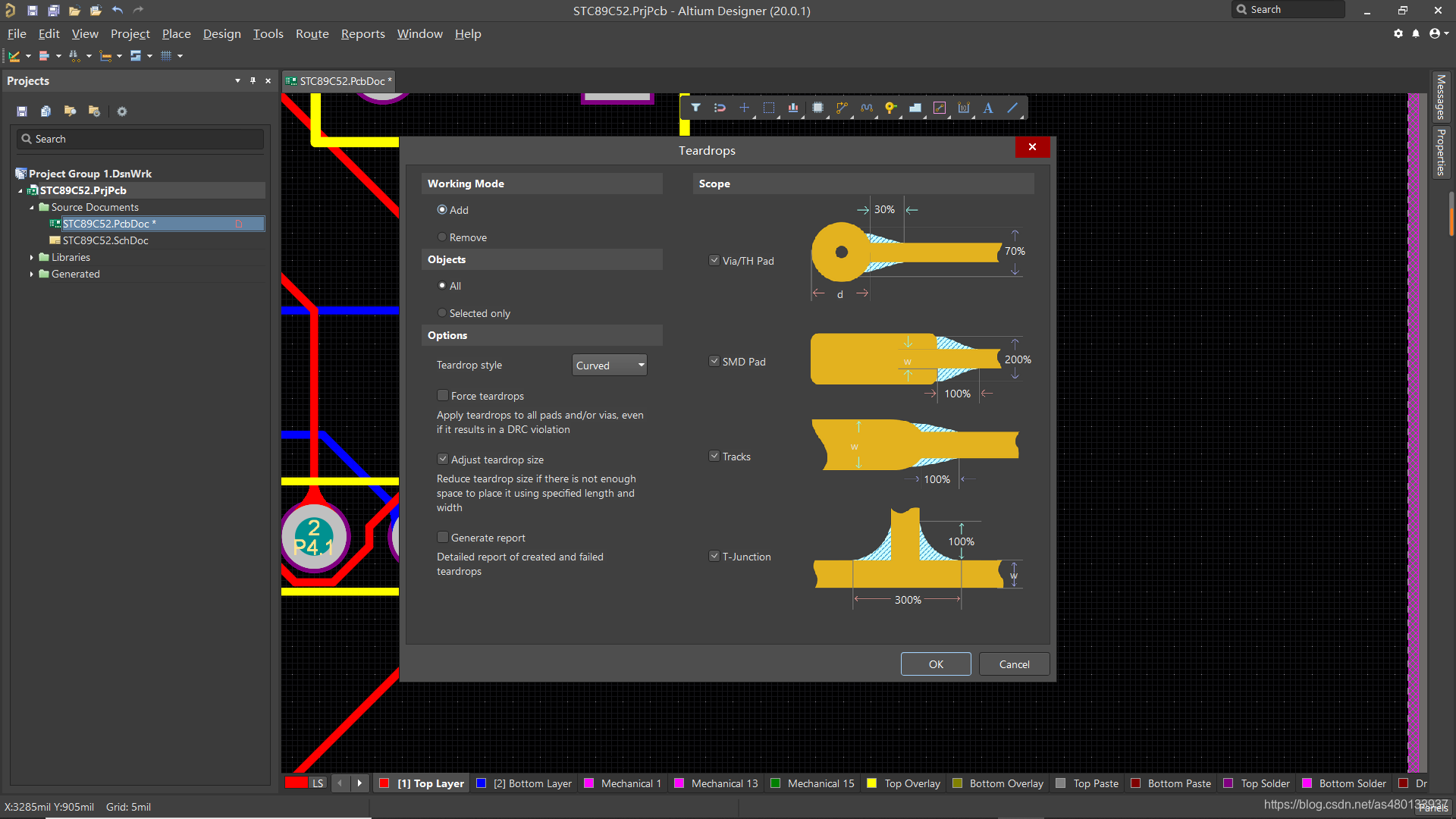Uncheck the SMD Pad scope checkbox
The height and width of the screenshot is (819, 1456).
pyautogui.click(x=714, y=361)
